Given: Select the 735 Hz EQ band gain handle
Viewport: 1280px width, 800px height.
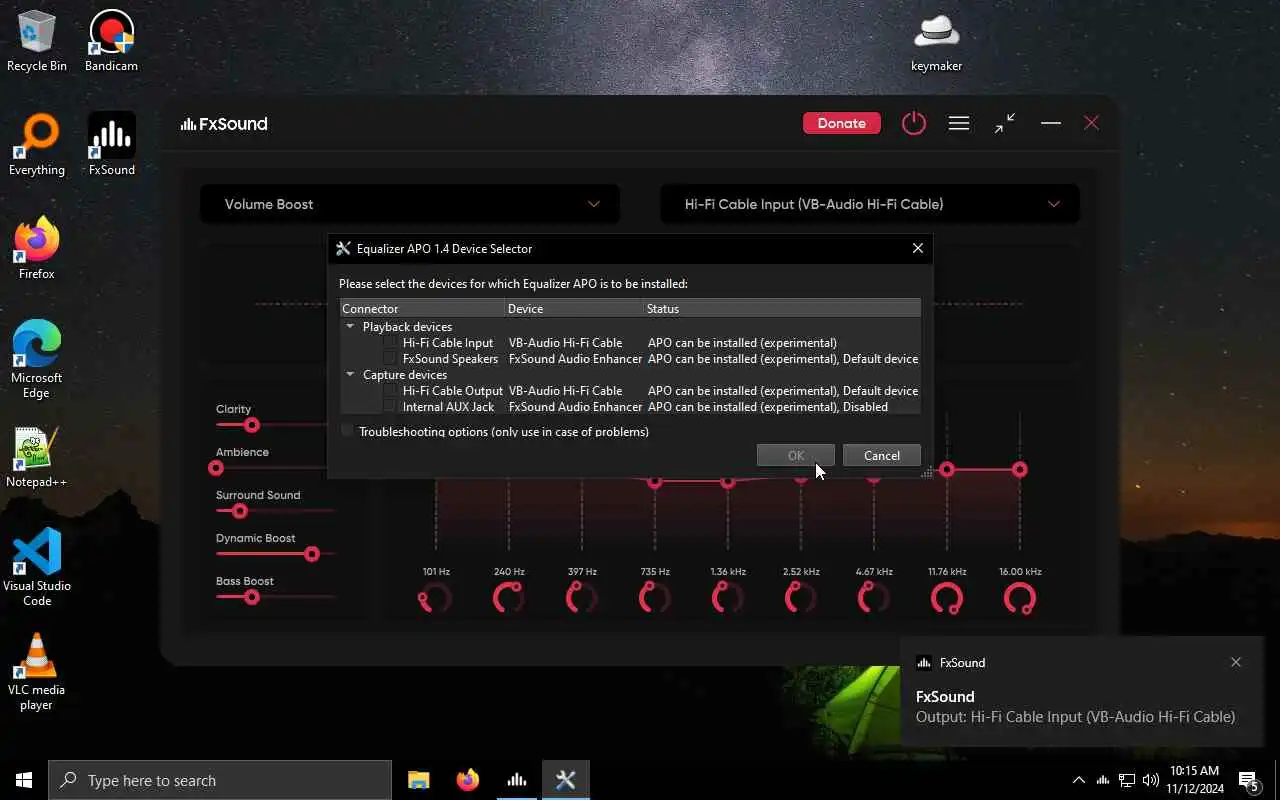Looking at the screenshot, I should tap(655, 482).
